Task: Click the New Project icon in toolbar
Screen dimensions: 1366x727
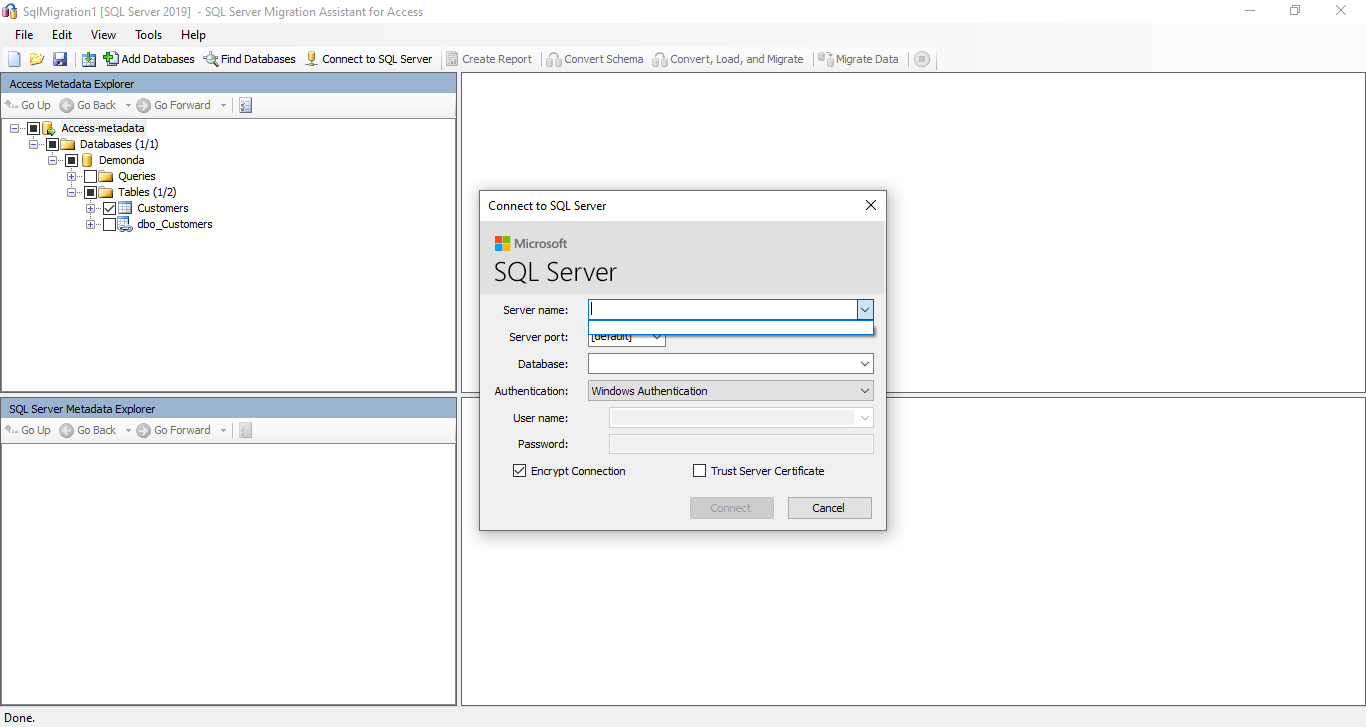Action: [14, 59]
